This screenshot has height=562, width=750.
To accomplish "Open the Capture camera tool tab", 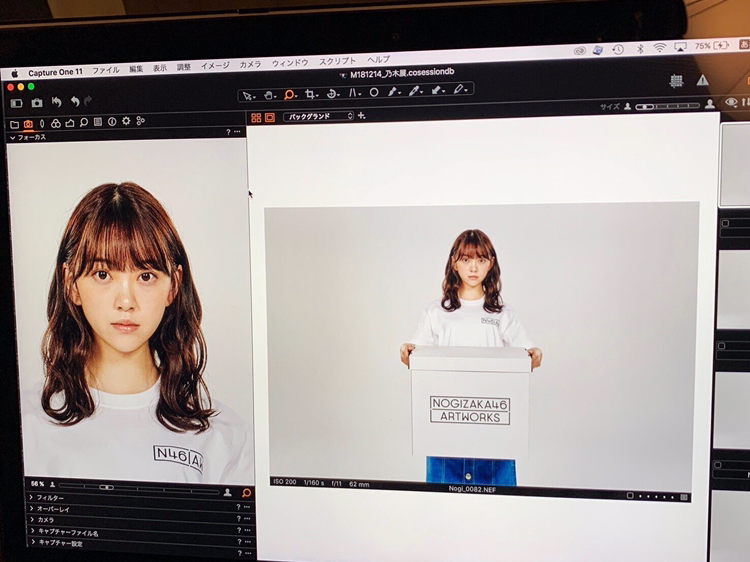I will (28, 124).
